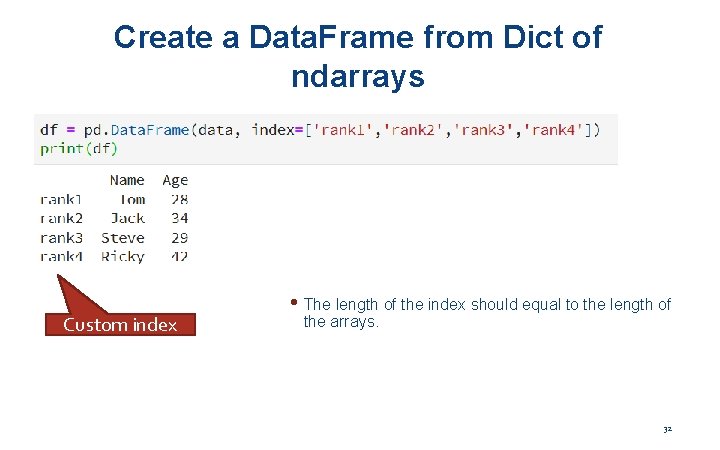Click the 'rank2' row index label in output
Image resolution: width=720 pixels, height=450 pixels.
pyautogui.click(x=61, y=219)
